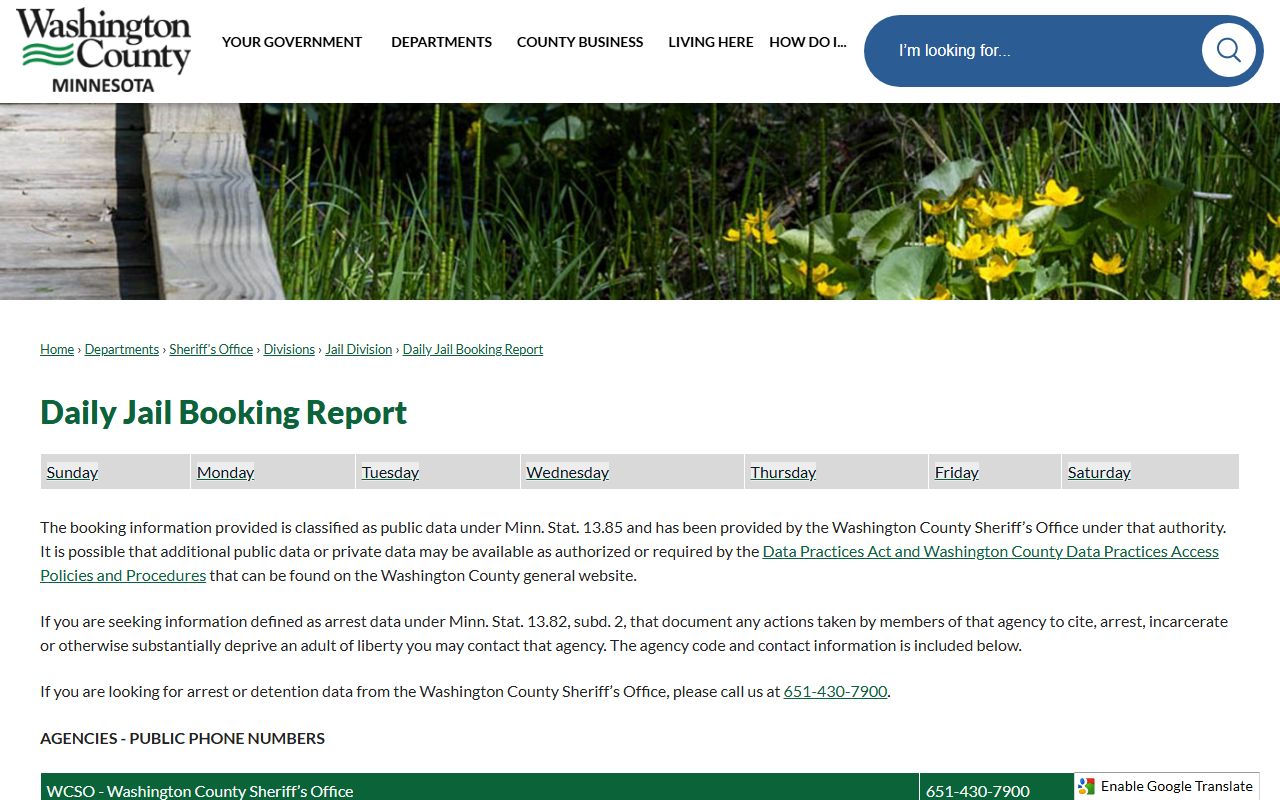Click the Daily Jail Booking Report heading
The image size is (1280, 800).
(224, 412)
